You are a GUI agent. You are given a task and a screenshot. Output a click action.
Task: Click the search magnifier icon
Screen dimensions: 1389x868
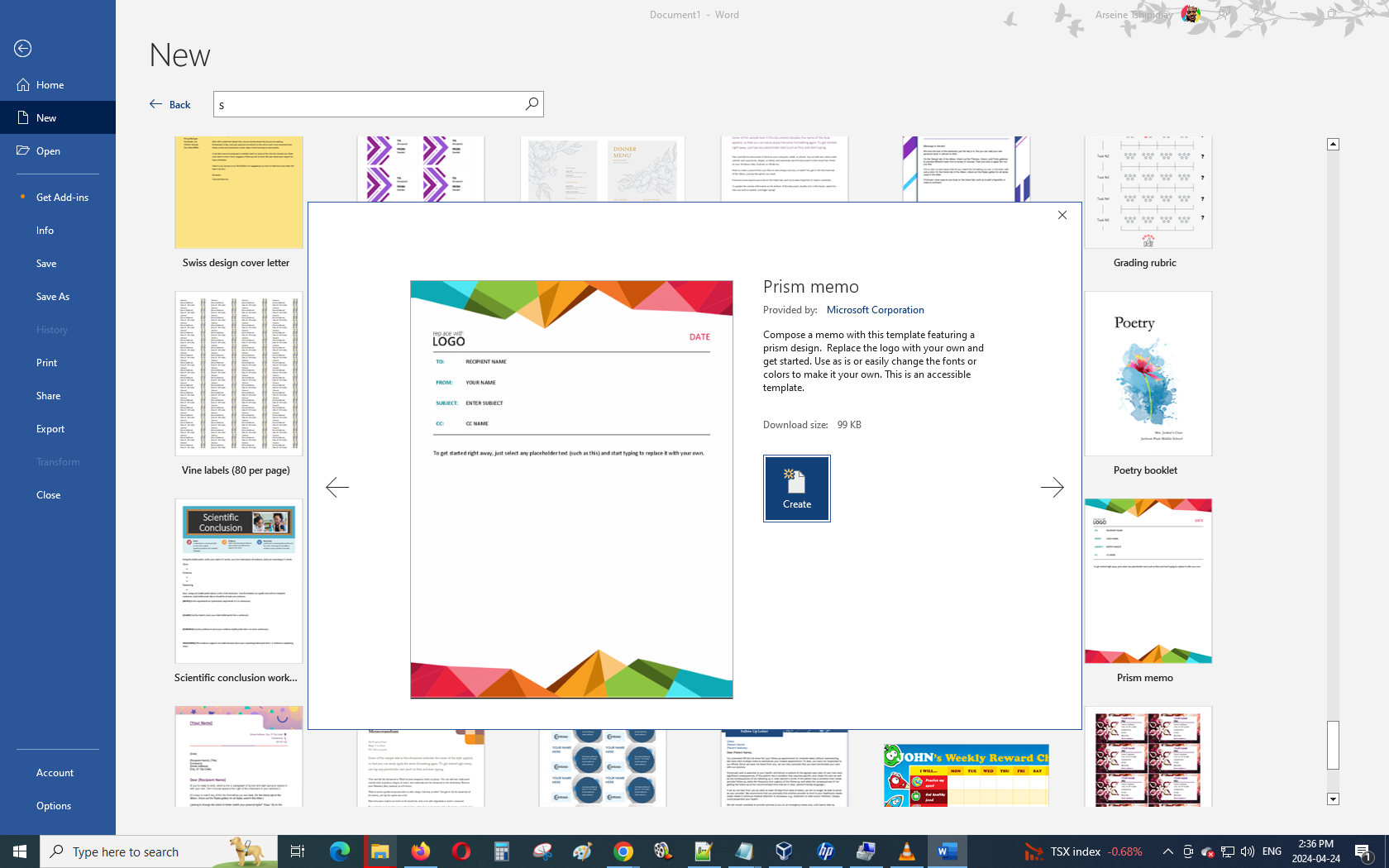[x=532, y=104]
